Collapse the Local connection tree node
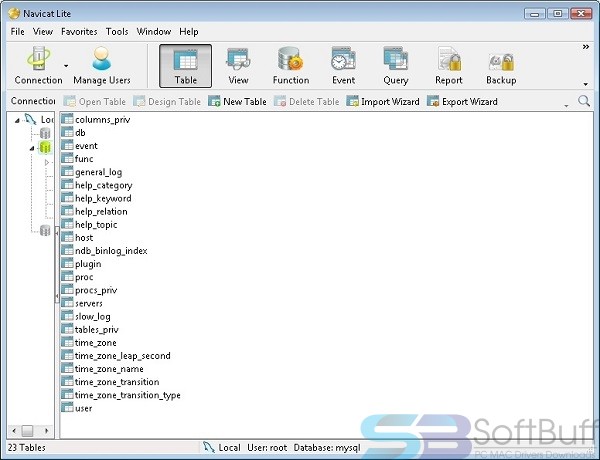The image size is (600, 460). [17, 120]
